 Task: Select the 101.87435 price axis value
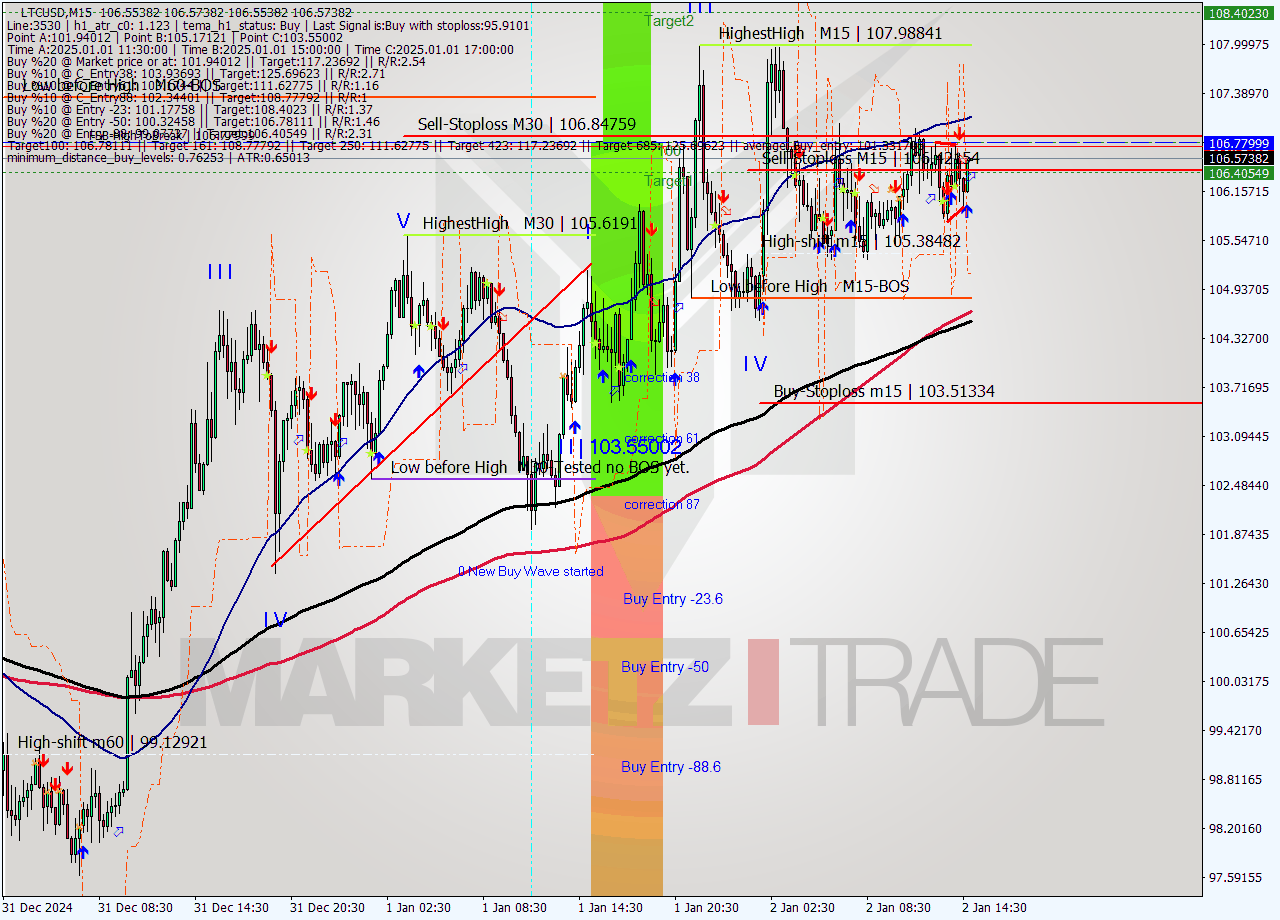tap(1238, 534)
